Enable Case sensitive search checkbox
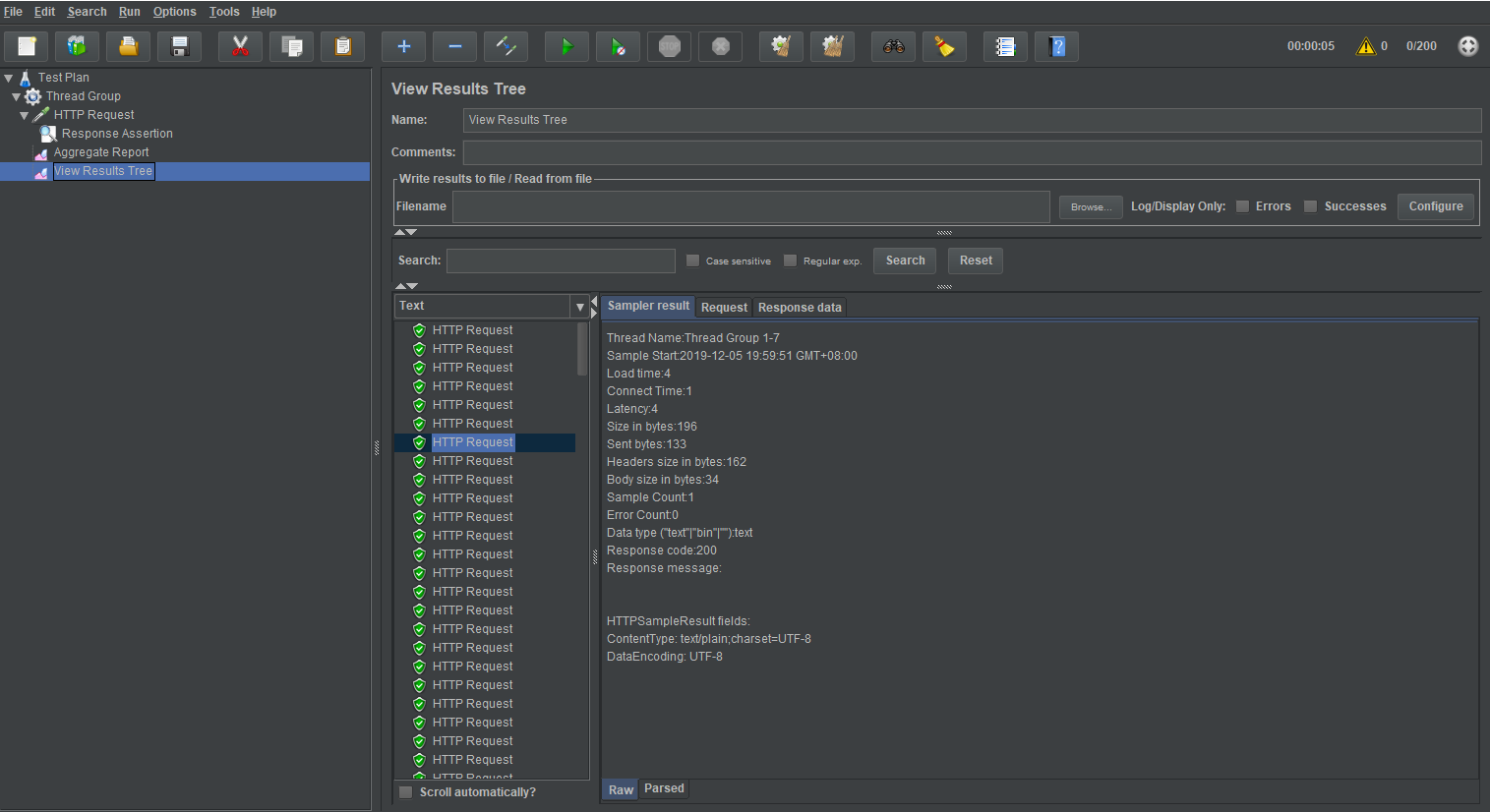The image size is (1490, 812). coord(692,261)
